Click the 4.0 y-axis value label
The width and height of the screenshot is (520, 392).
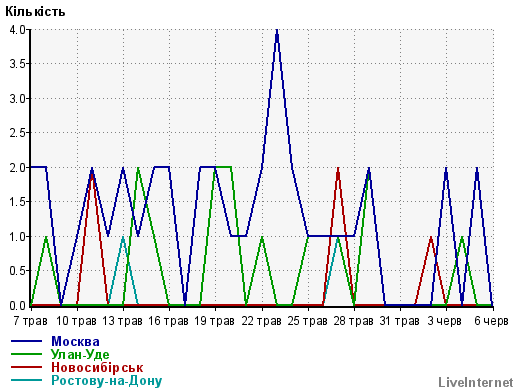(17, 30)
